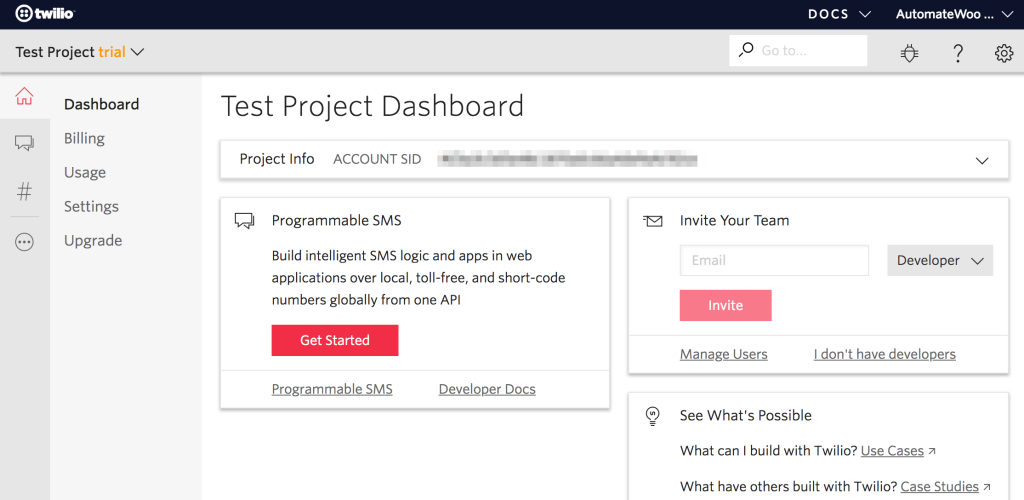Expand the Test Project trial switcher
This screenshot has height=500, width=1024.
(80, 52)
